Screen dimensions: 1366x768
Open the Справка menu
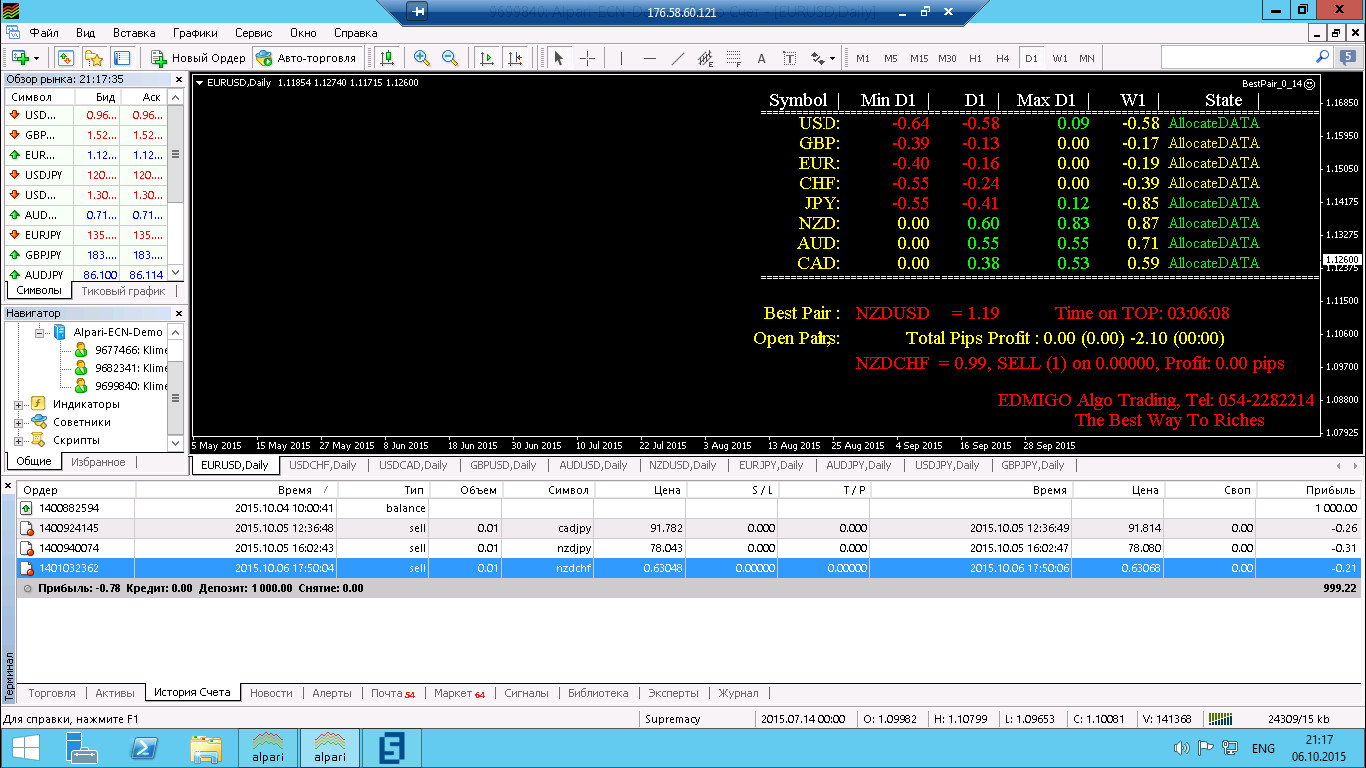[x=355, y=33]
